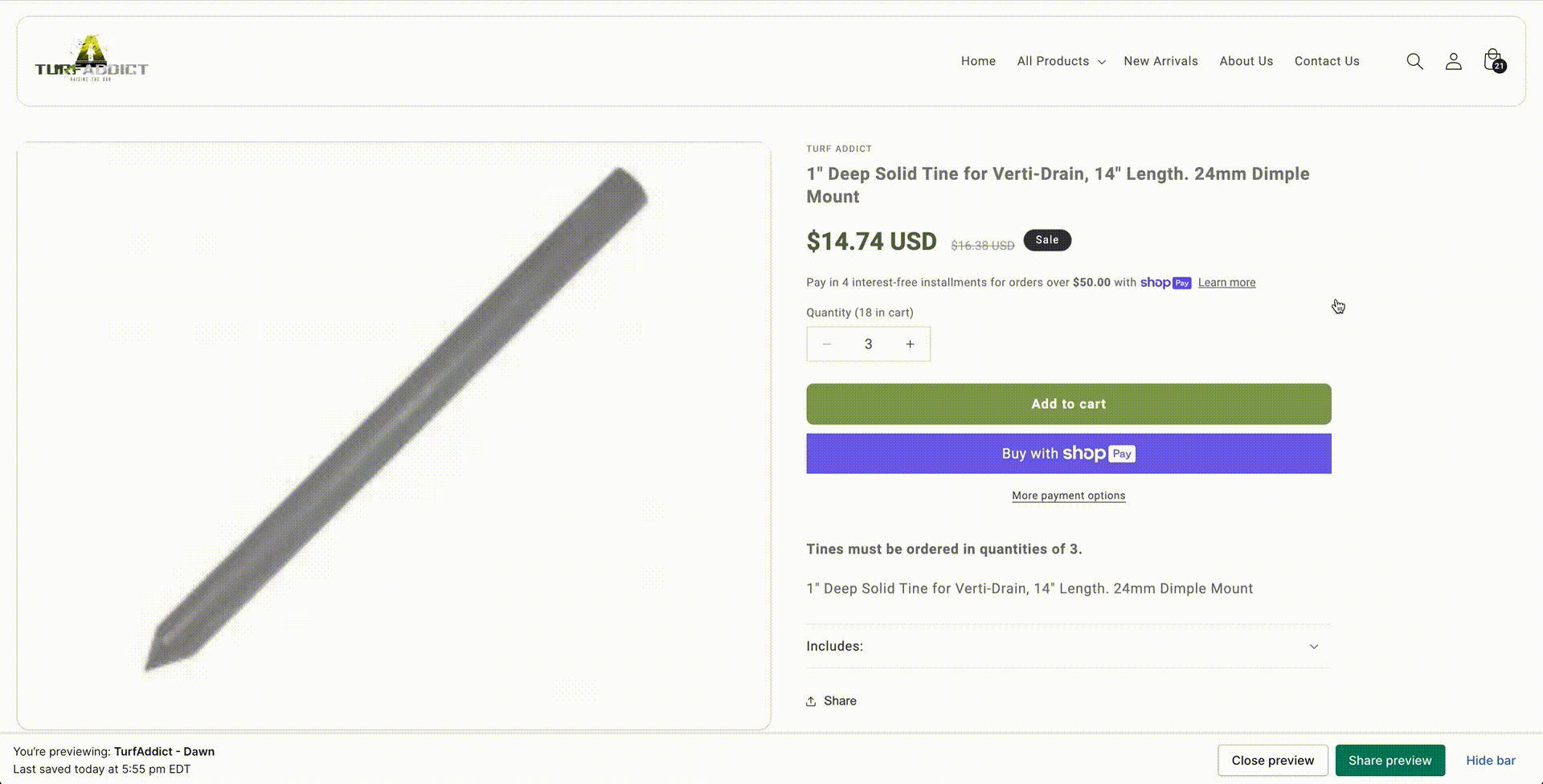Edit the quantity input showing 3
This screenshot has width=1543, height=784.
coord(869,344)
